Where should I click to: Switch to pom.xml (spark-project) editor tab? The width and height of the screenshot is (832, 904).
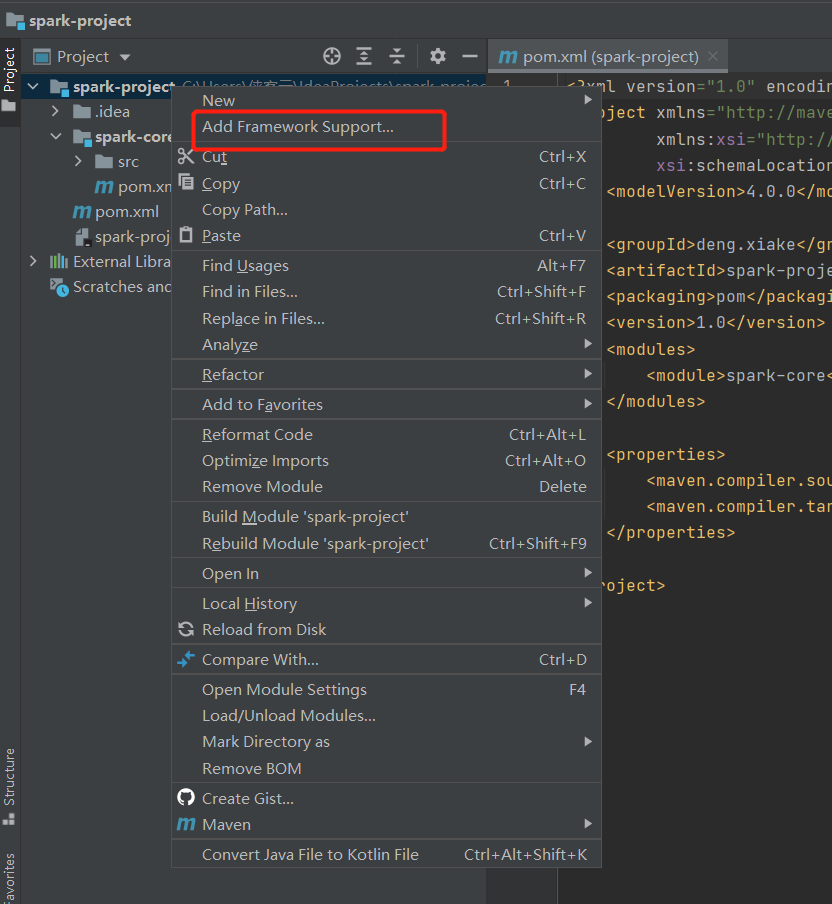tap(608, 56)
